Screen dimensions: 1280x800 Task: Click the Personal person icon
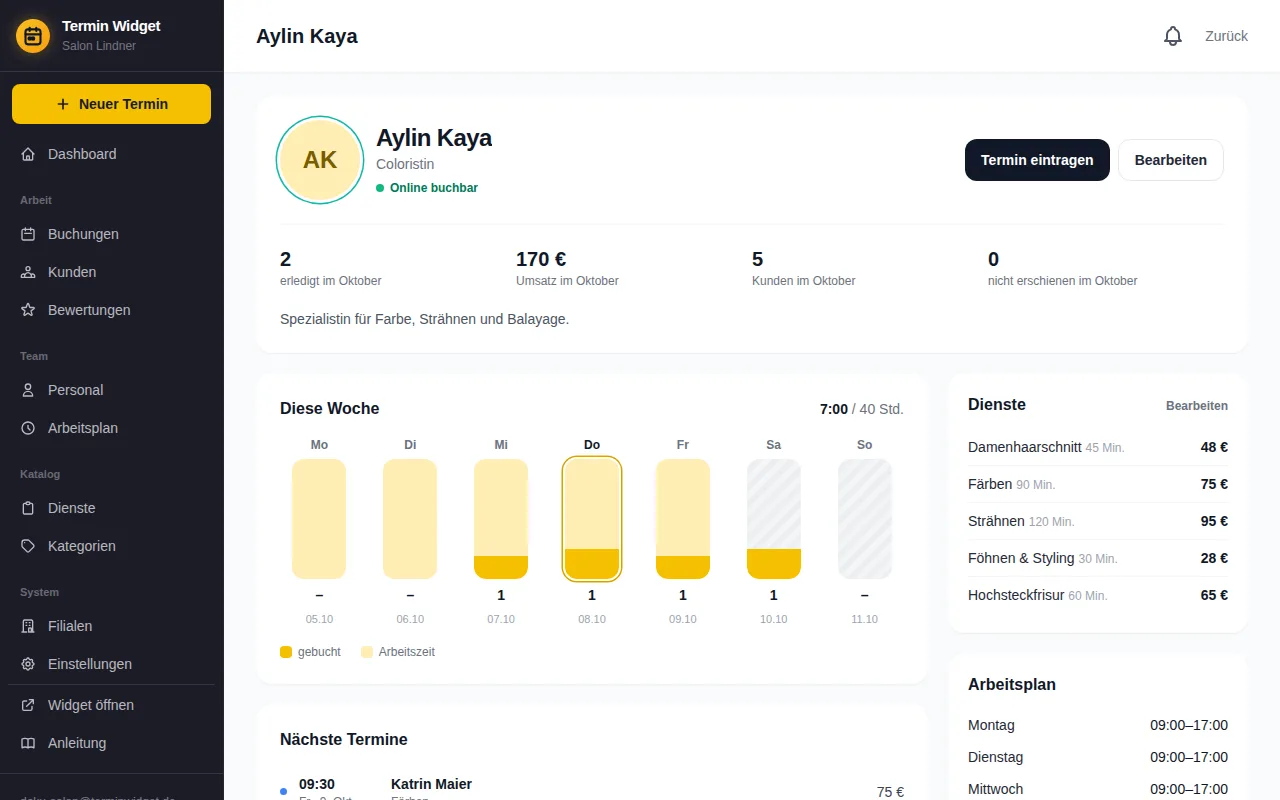tap(28, 390)
